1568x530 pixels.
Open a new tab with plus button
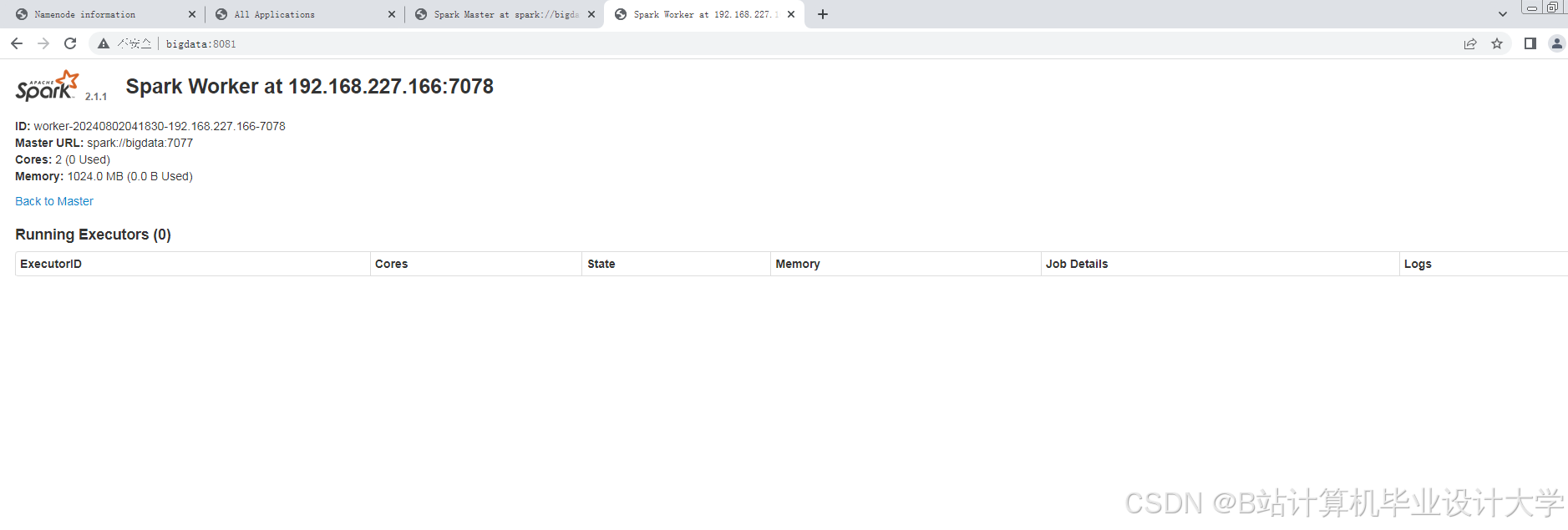pyautogui.click(x=823, y=14)
